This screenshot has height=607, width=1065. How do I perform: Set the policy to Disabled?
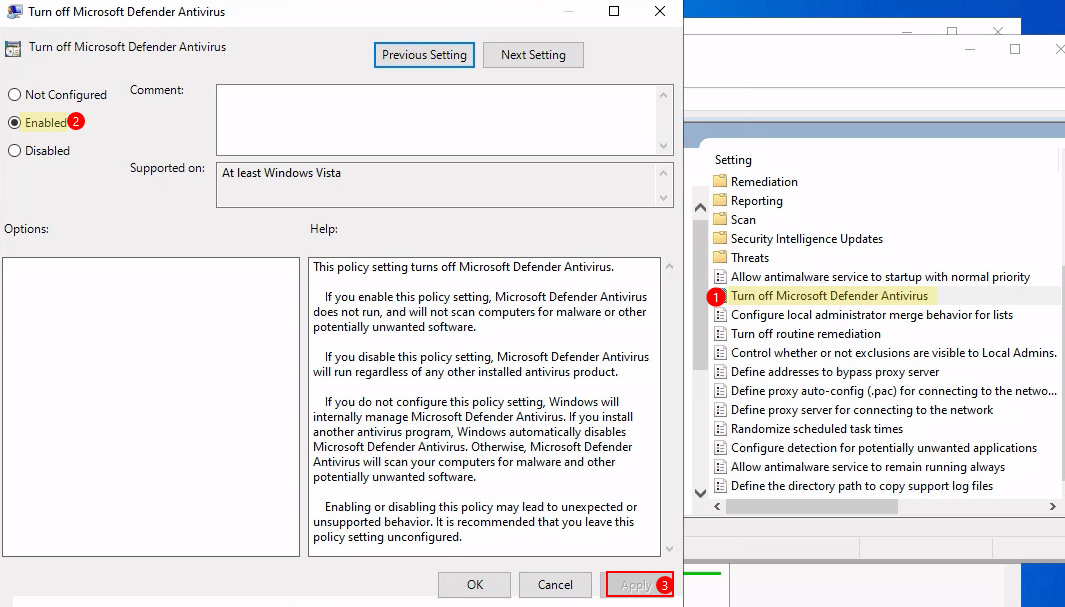14,151
